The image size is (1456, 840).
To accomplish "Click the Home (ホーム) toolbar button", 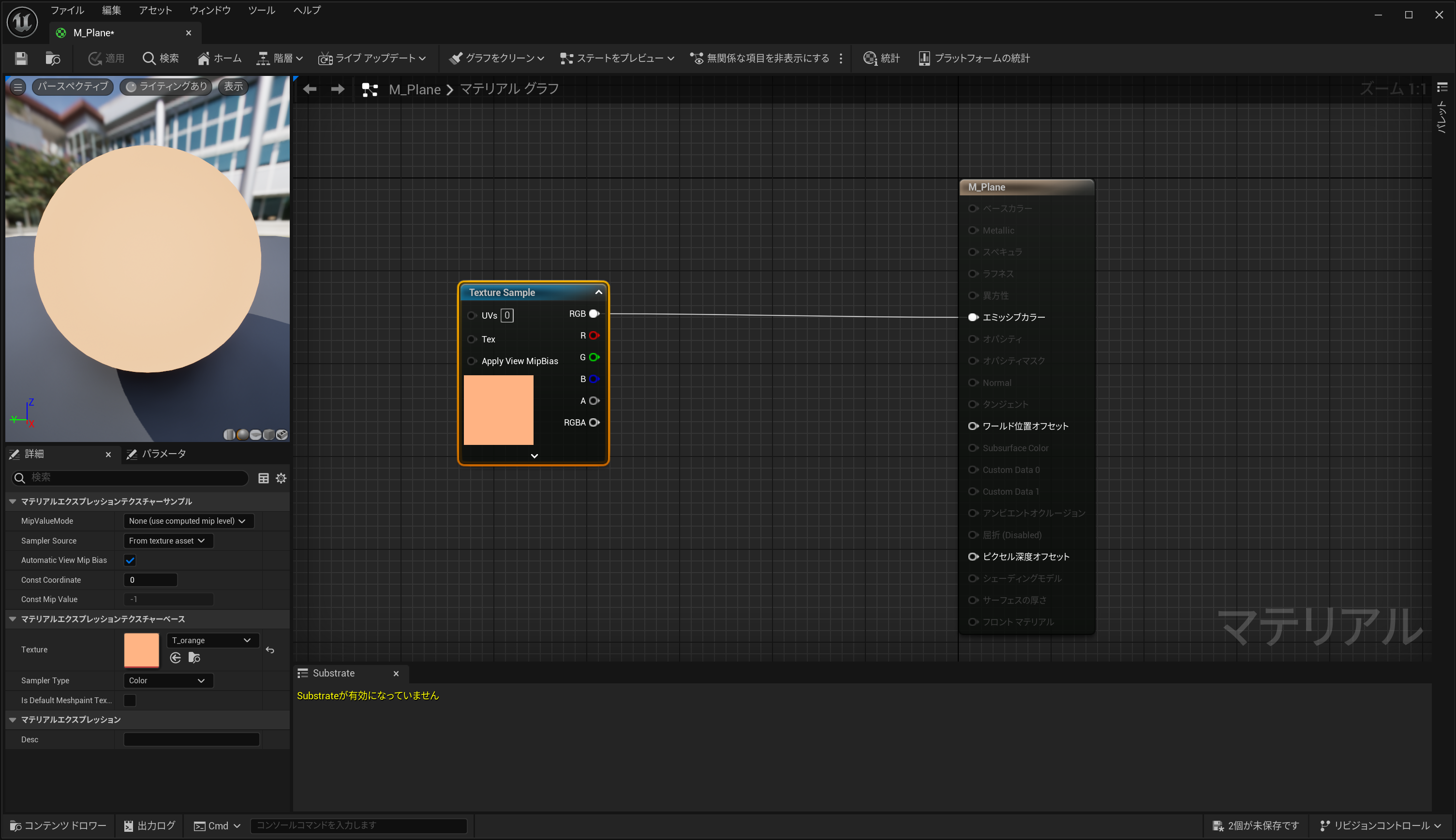I will (x=219, y=58).
